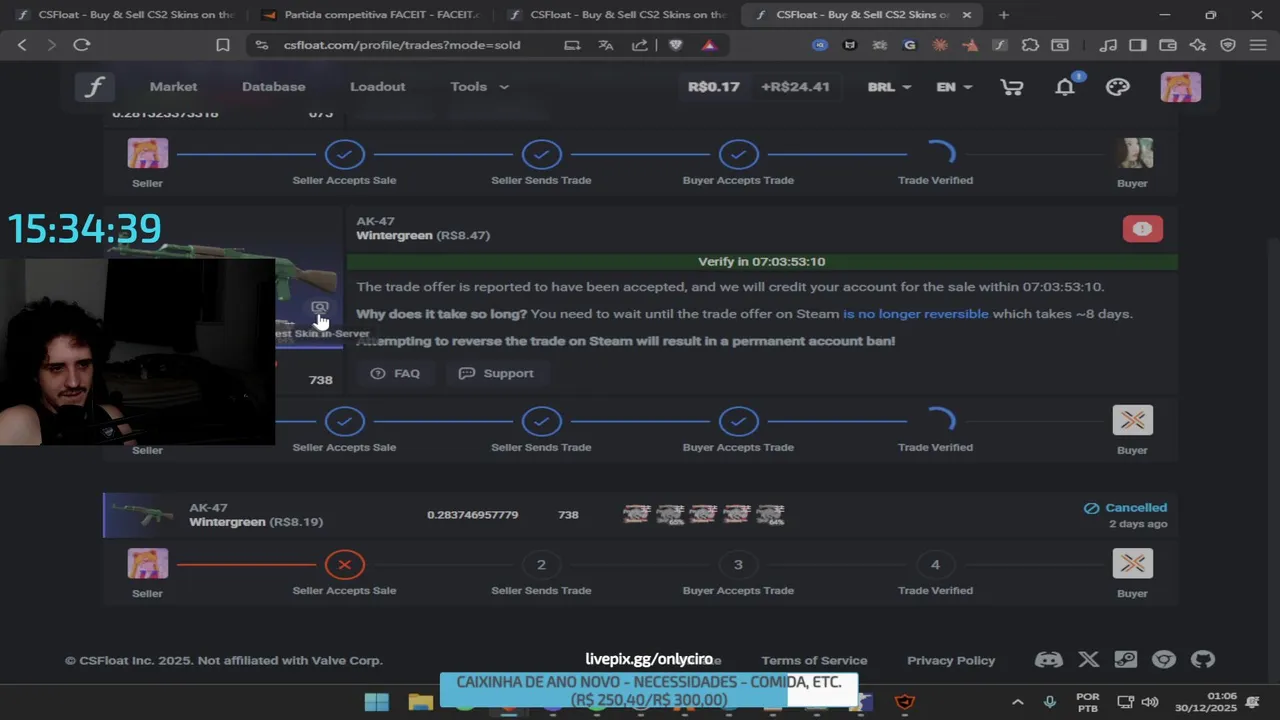
Task: Open the browser hamburger menu
Action: tap(1257, 45)
